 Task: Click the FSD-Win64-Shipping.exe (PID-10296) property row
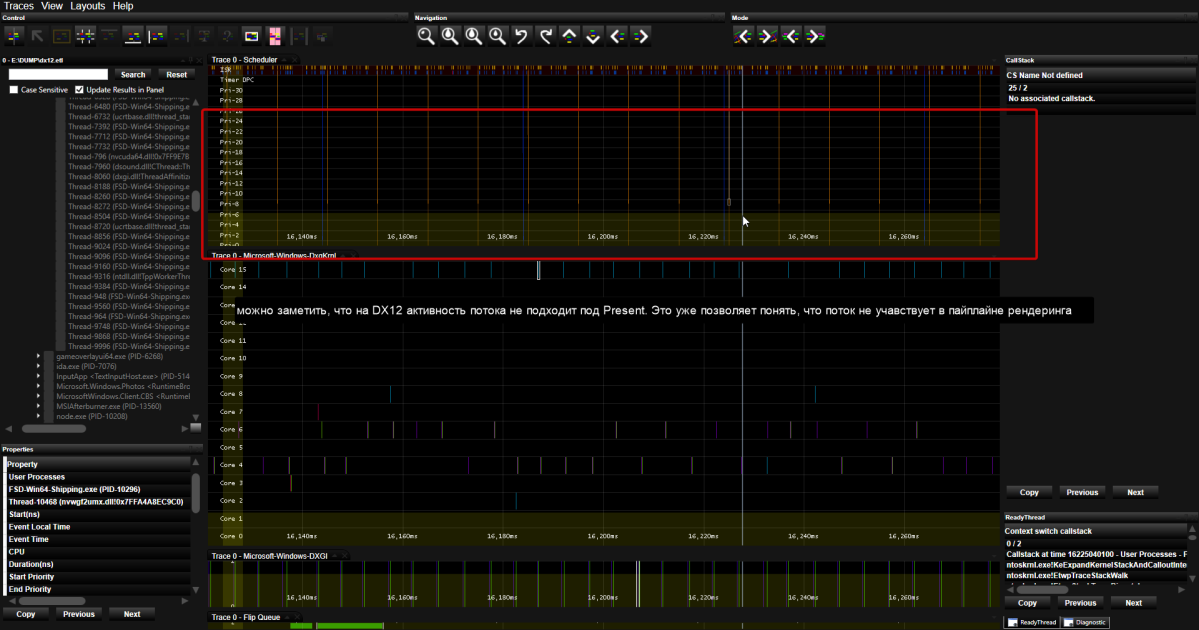(x=97, y=489)
